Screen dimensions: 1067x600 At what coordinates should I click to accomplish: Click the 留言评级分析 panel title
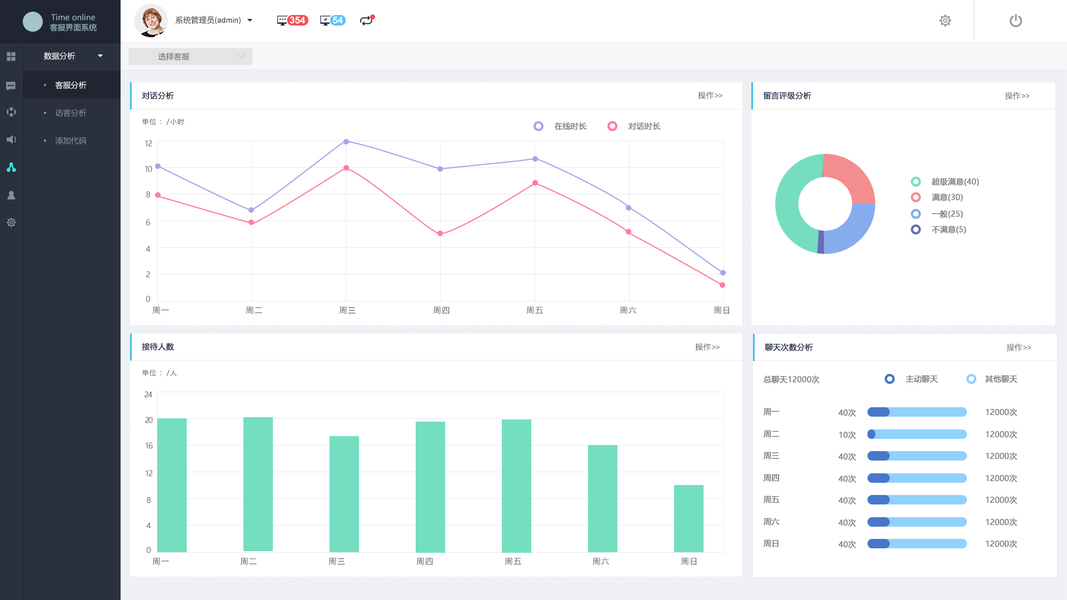pos(787,96)
